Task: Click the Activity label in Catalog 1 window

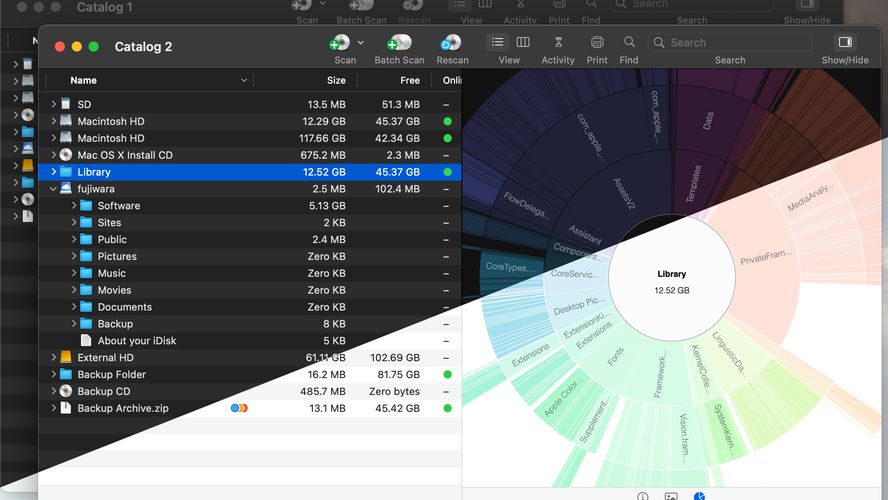Action: 520,20
